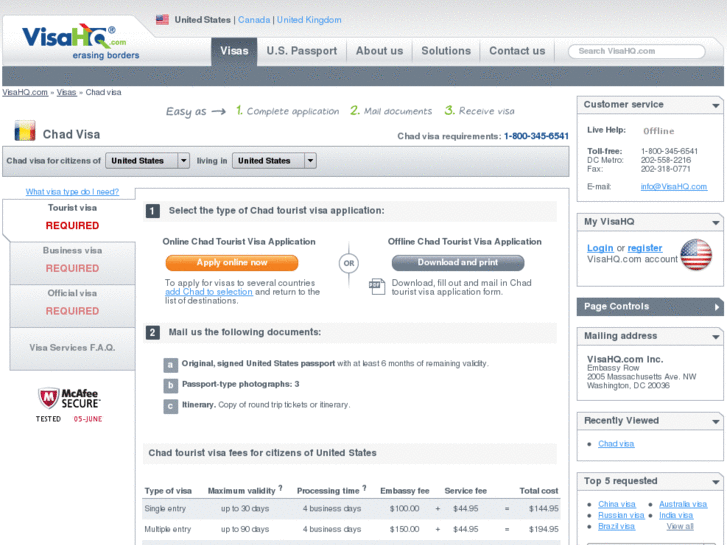Viewport: 727px width, 545px height.
Task: Open the China visa link
Action: pyautogui.click(x=617, y=504)
